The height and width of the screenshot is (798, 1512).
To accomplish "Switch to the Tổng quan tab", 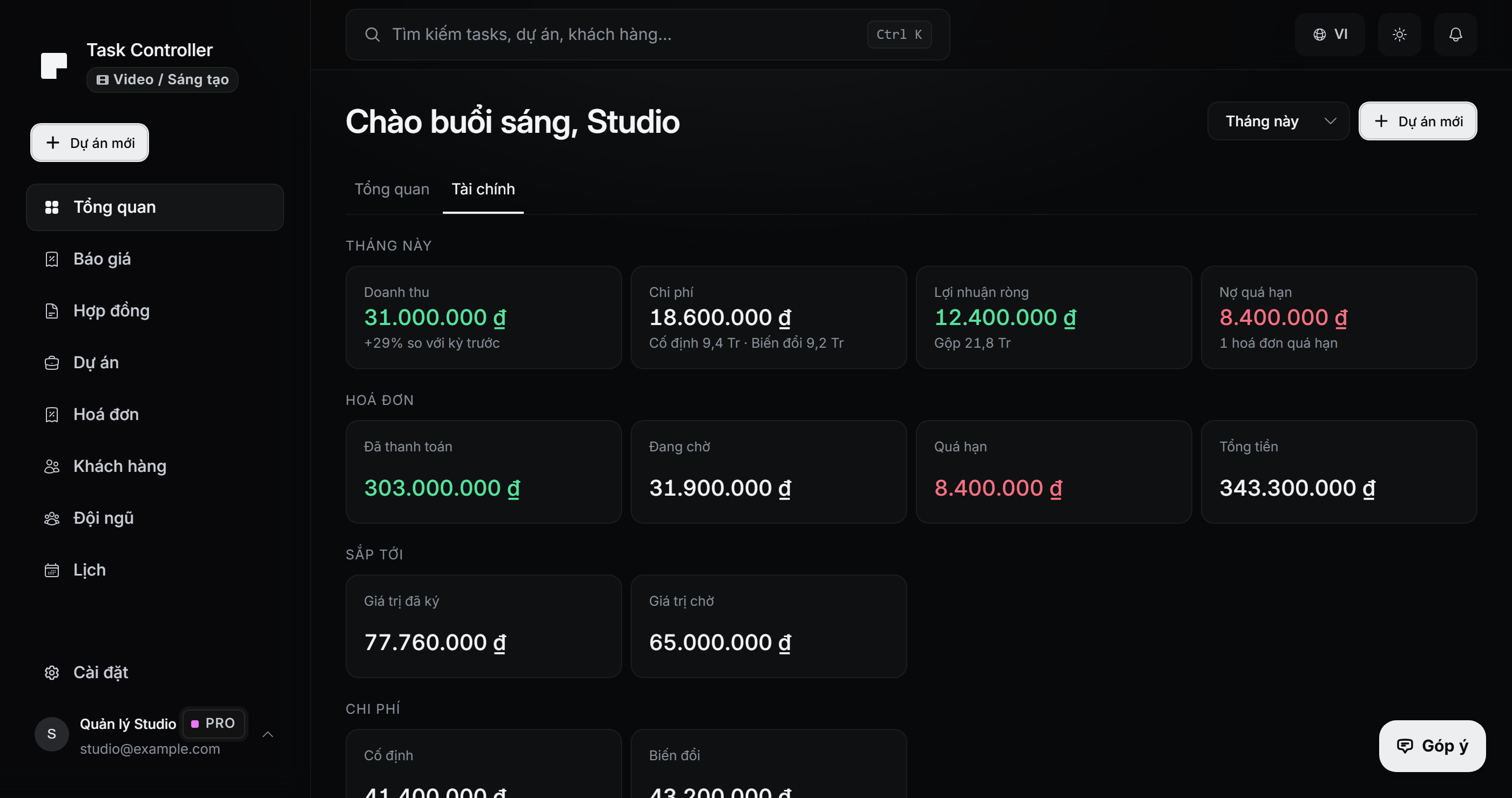I will pyautogui.click(x=391, y=189).
